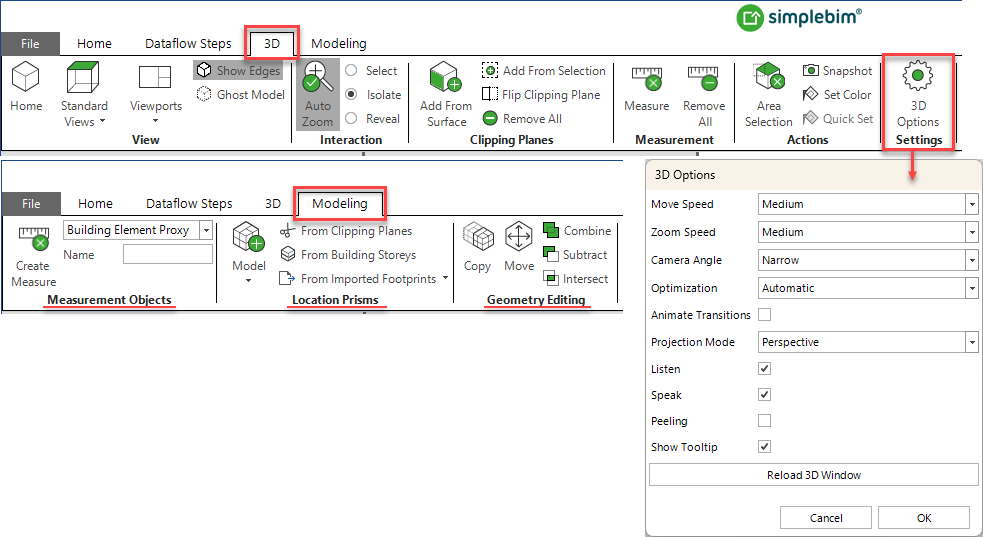Toggle Show Edges in View group
Image resolution: width=983 pixels, height=537 pixels.
[238, 71]
